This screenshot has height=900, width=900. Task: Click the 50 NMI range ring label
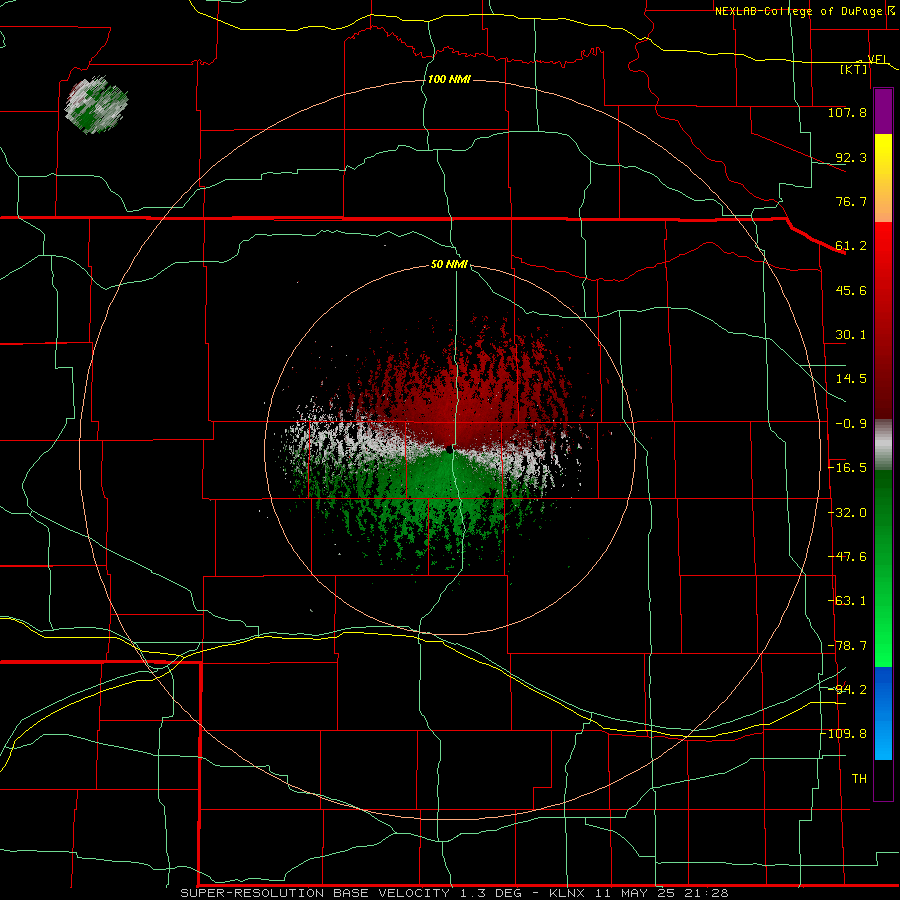click(449, 265)
